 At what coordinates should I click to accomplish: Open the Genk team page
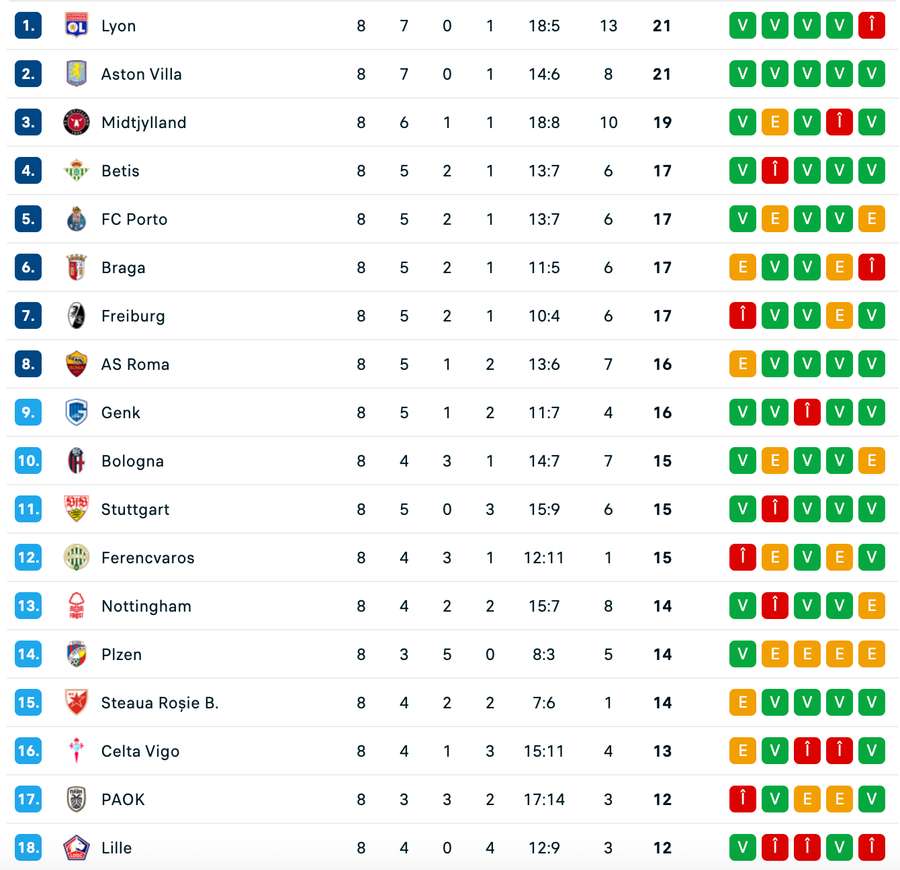coord(121,412)
